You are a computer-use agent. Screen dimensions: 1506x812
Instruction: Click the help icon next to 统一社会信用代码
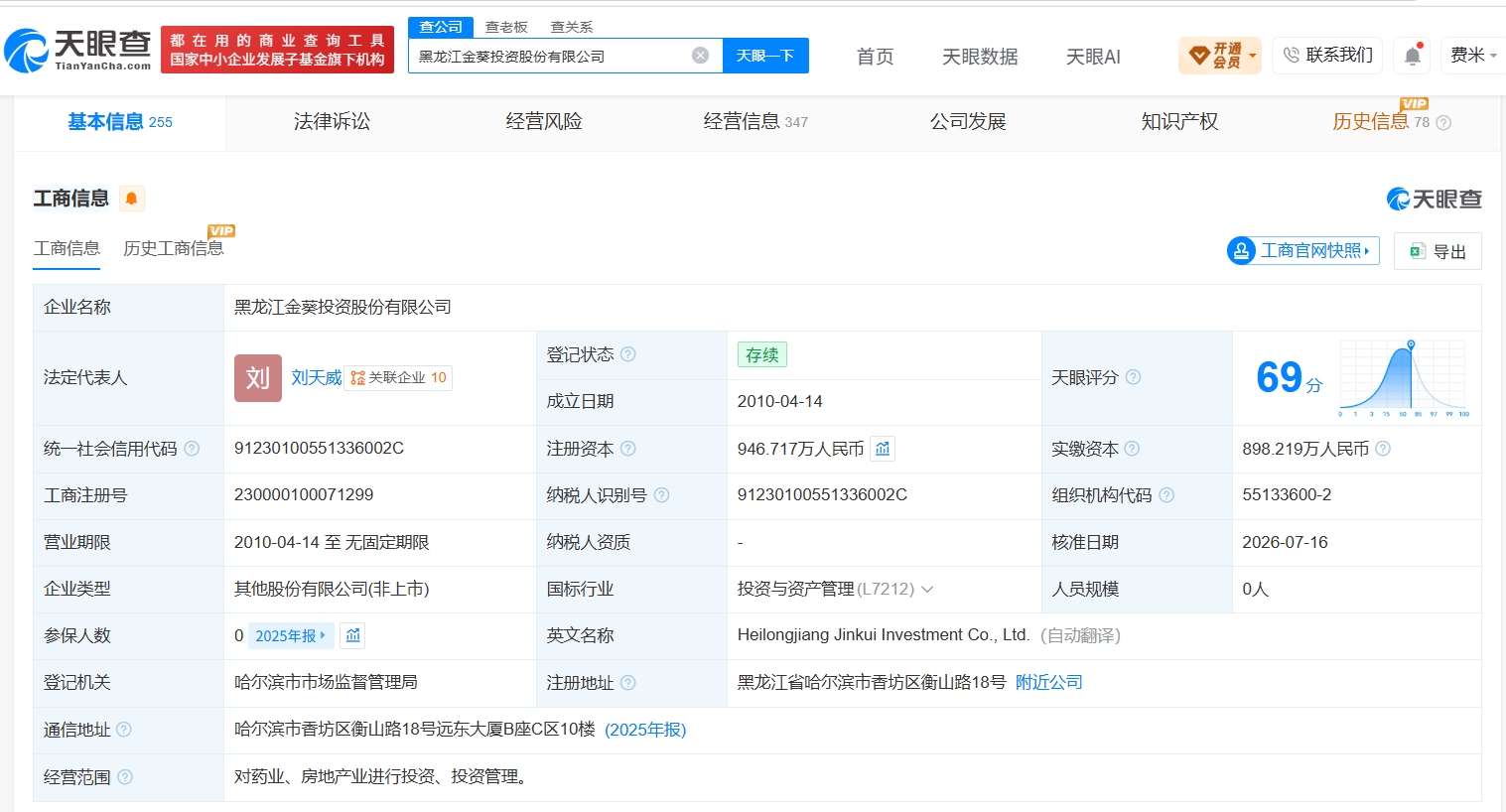[x=192, y=449]
